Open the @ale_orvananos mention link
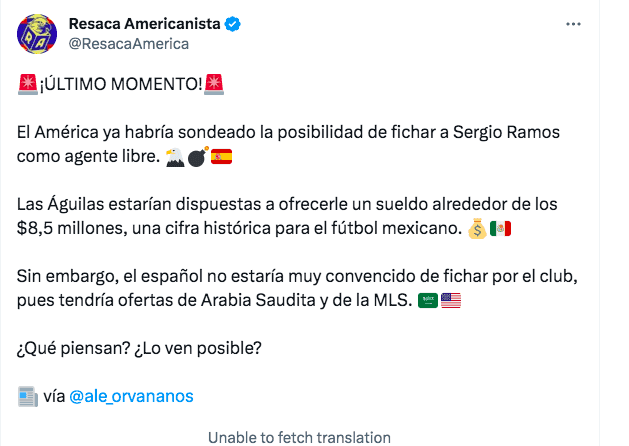The width and height of the screenshot is (629, 446). pos(131,396)
